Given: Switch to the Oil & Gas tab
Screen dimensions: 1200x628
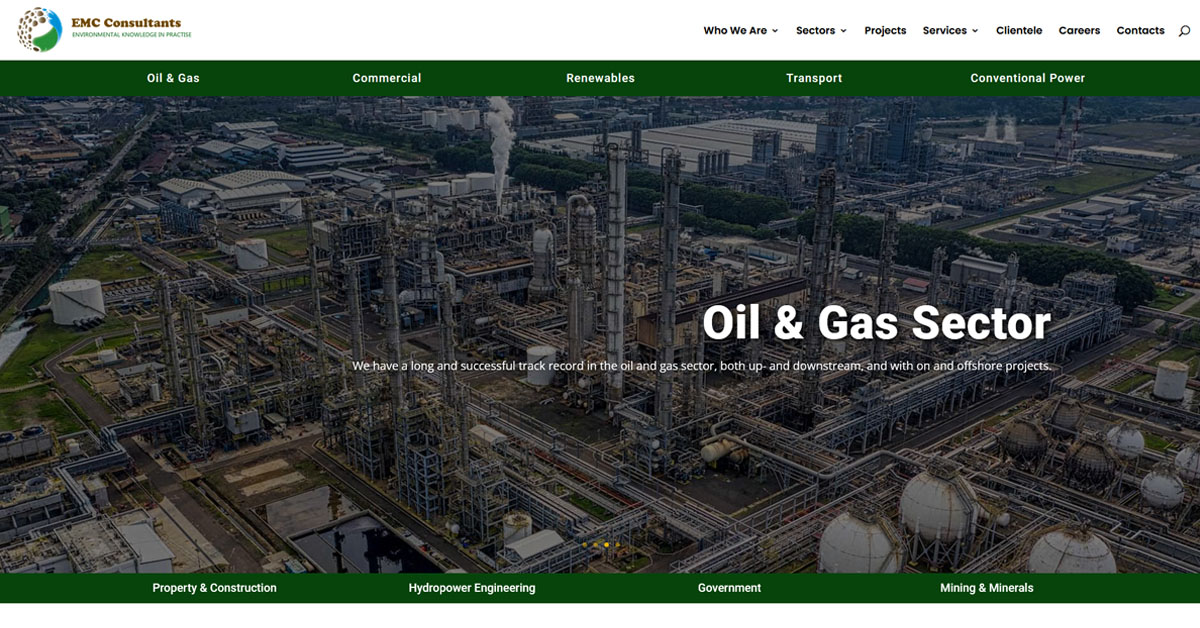Looking at the screenshot, I should click(x=173, y=78).
